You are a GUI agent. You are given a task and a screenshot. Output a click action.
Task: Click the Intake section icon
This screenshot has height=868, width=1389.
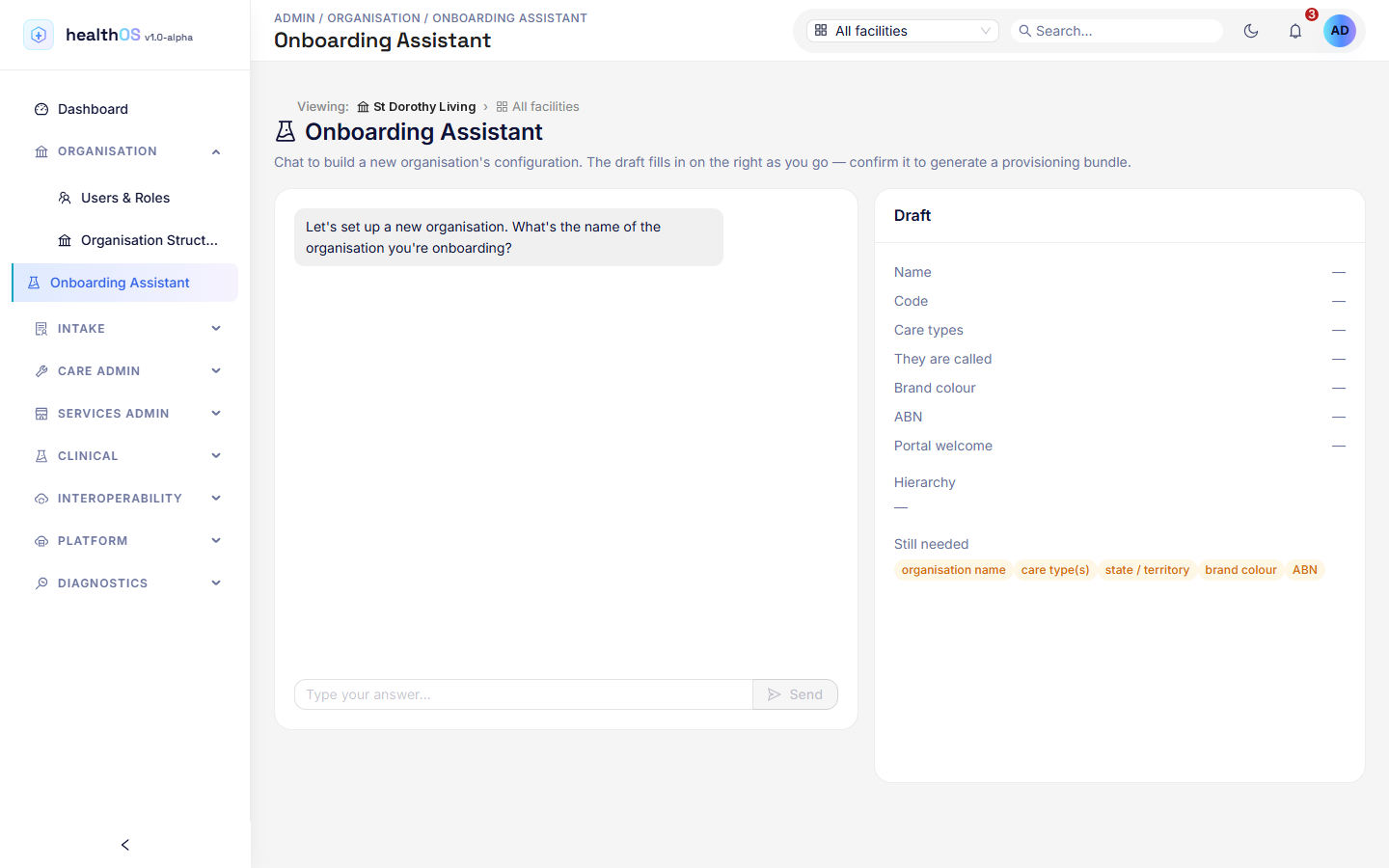41,329
